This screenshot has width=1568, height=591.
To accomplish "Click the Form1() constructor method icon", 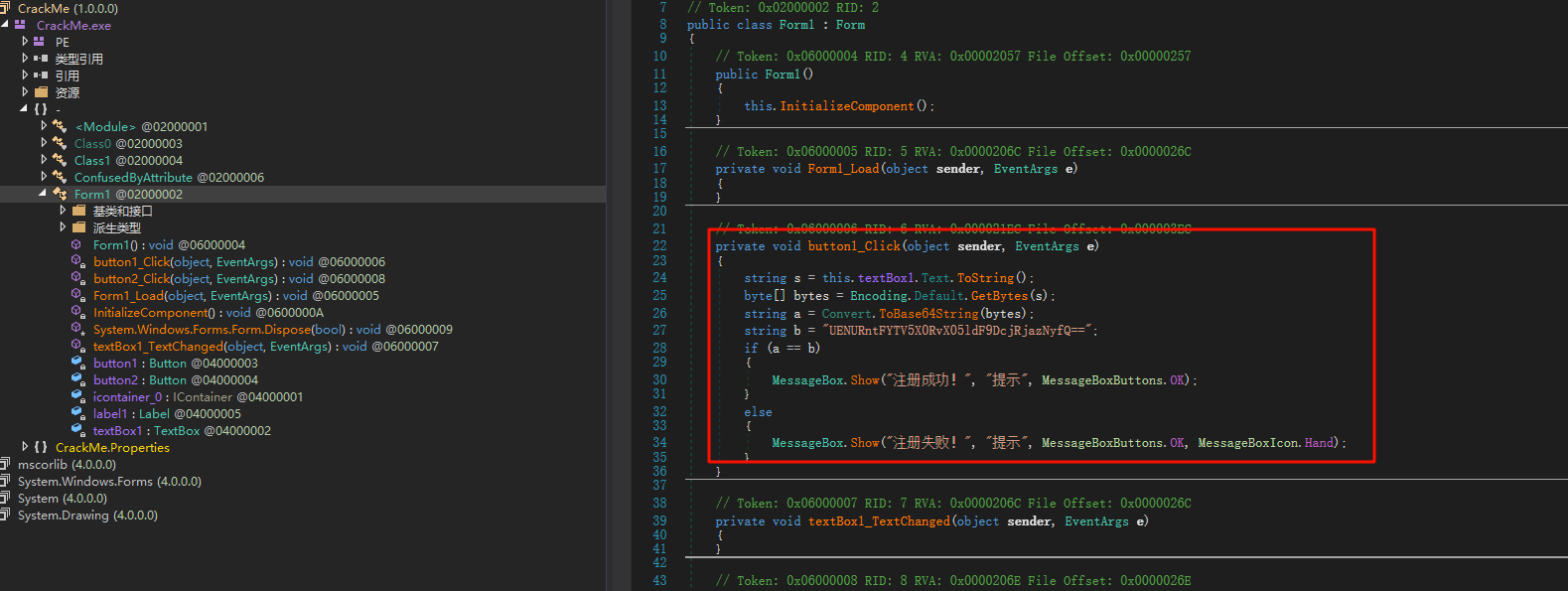I will click(x=76, y=244).
